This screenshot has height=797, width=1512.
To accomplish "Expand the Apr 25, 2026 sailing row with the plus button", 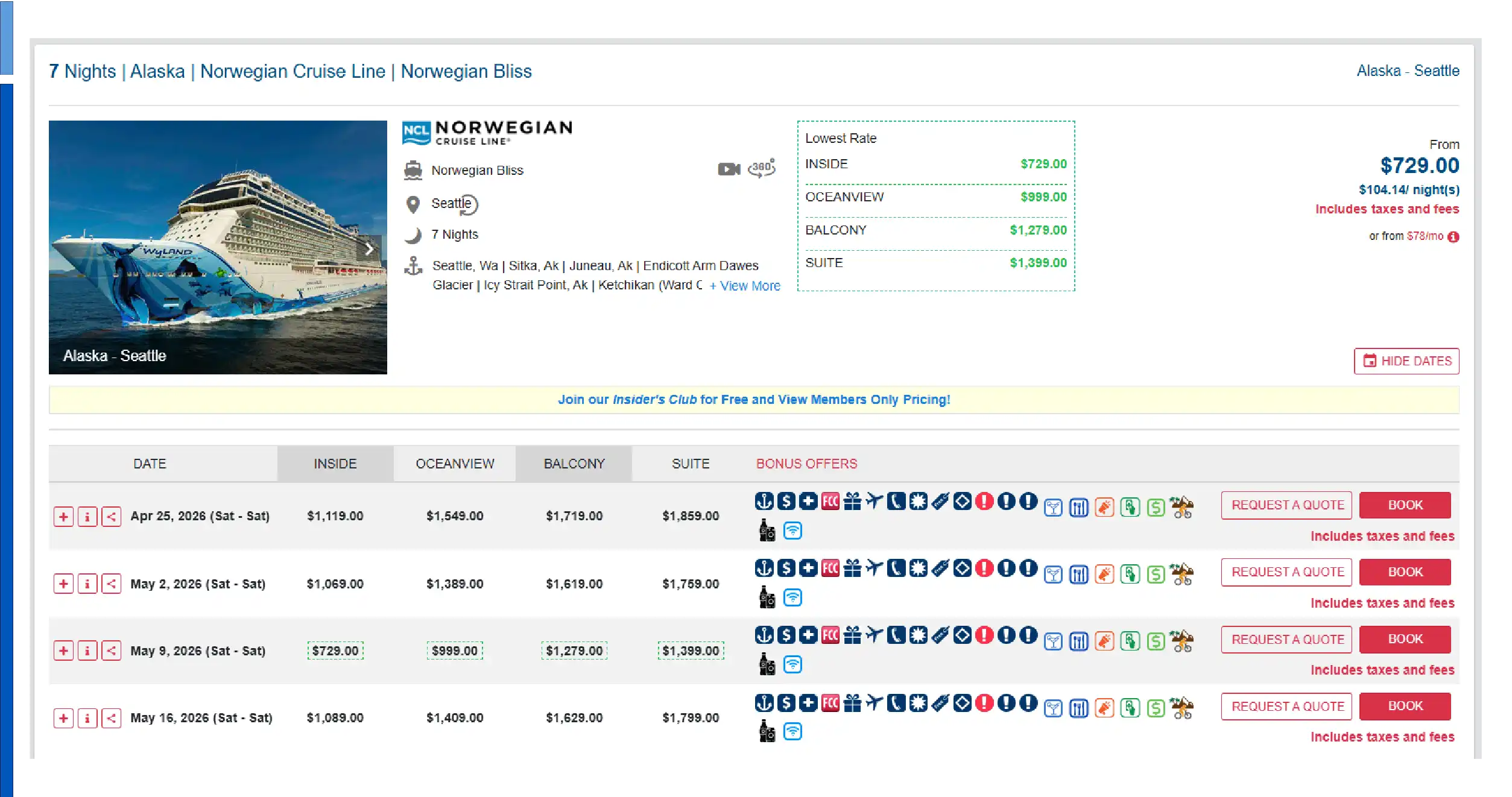I will pyautogui.click(x=63, y=517).
